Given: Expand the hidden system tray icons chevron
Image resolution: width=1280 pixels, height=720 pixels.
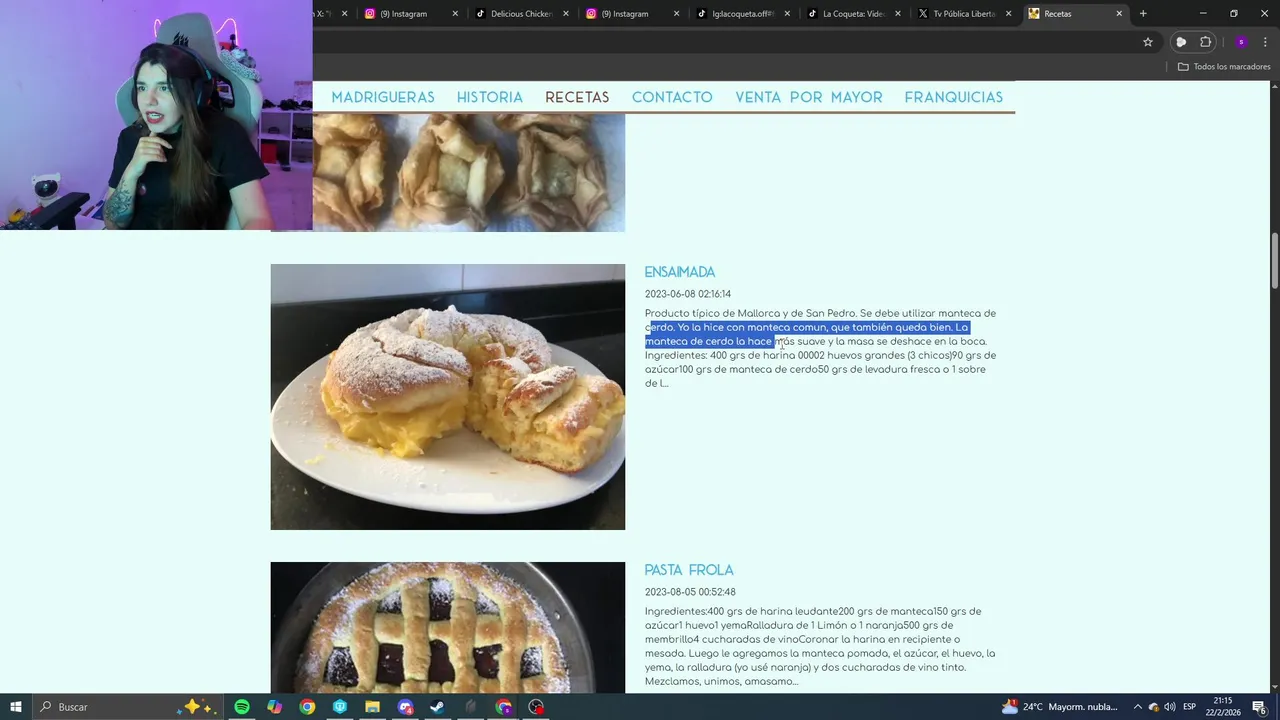Looking at the screenshot, I should [x=1137, y=707].
